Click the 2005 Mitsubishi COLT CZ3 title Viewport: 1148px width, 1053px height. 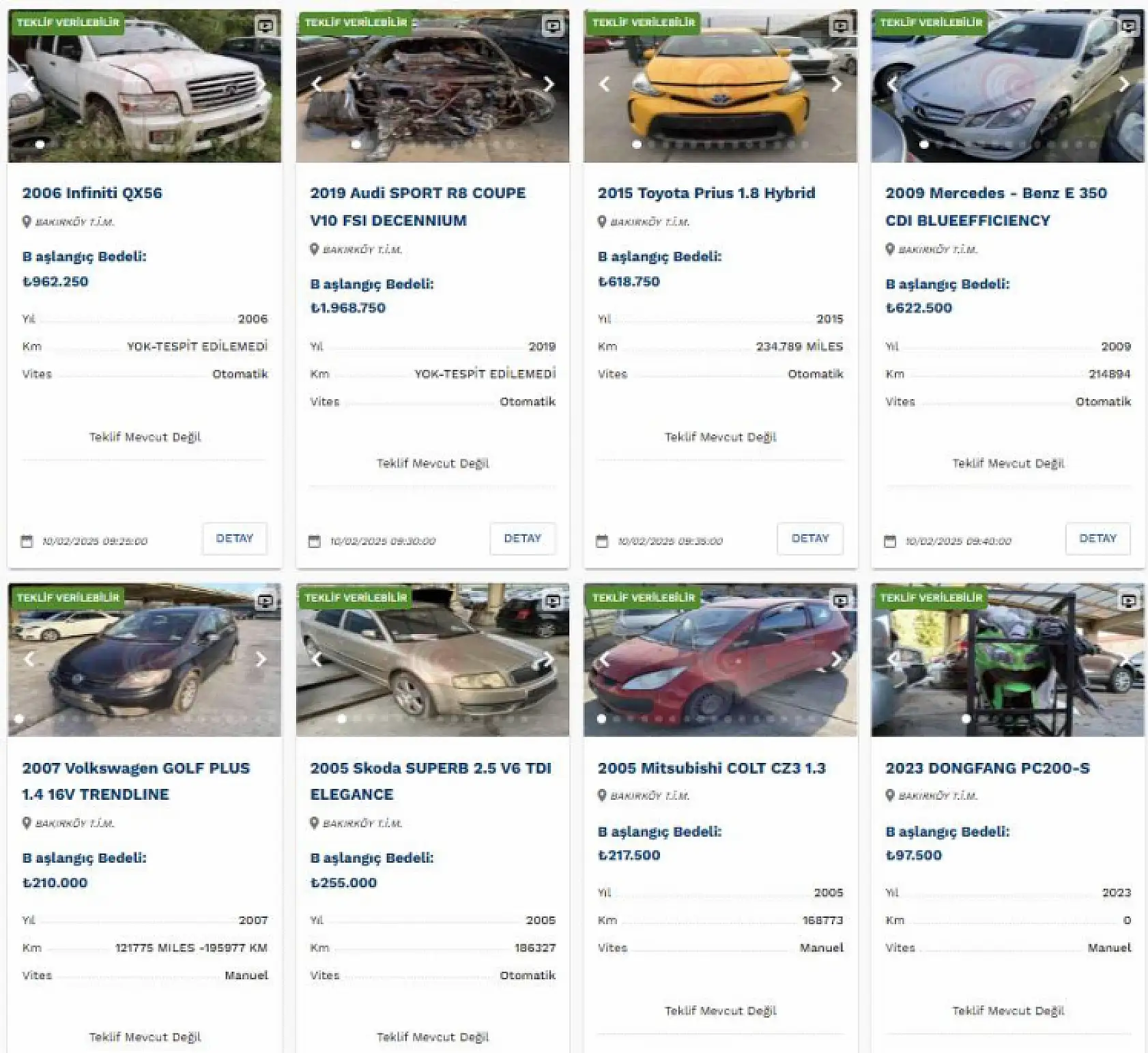tap(712, 768)
